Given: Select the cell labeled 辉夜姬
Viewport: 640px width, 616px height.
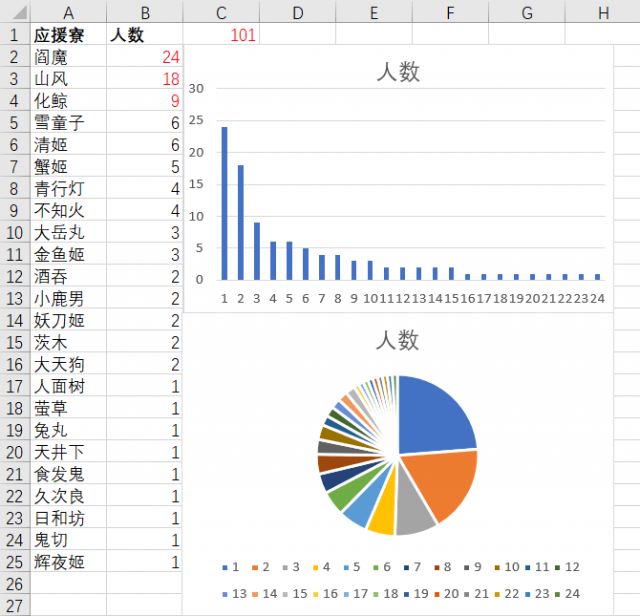Looking at the screenshot, I should point(68,562).
